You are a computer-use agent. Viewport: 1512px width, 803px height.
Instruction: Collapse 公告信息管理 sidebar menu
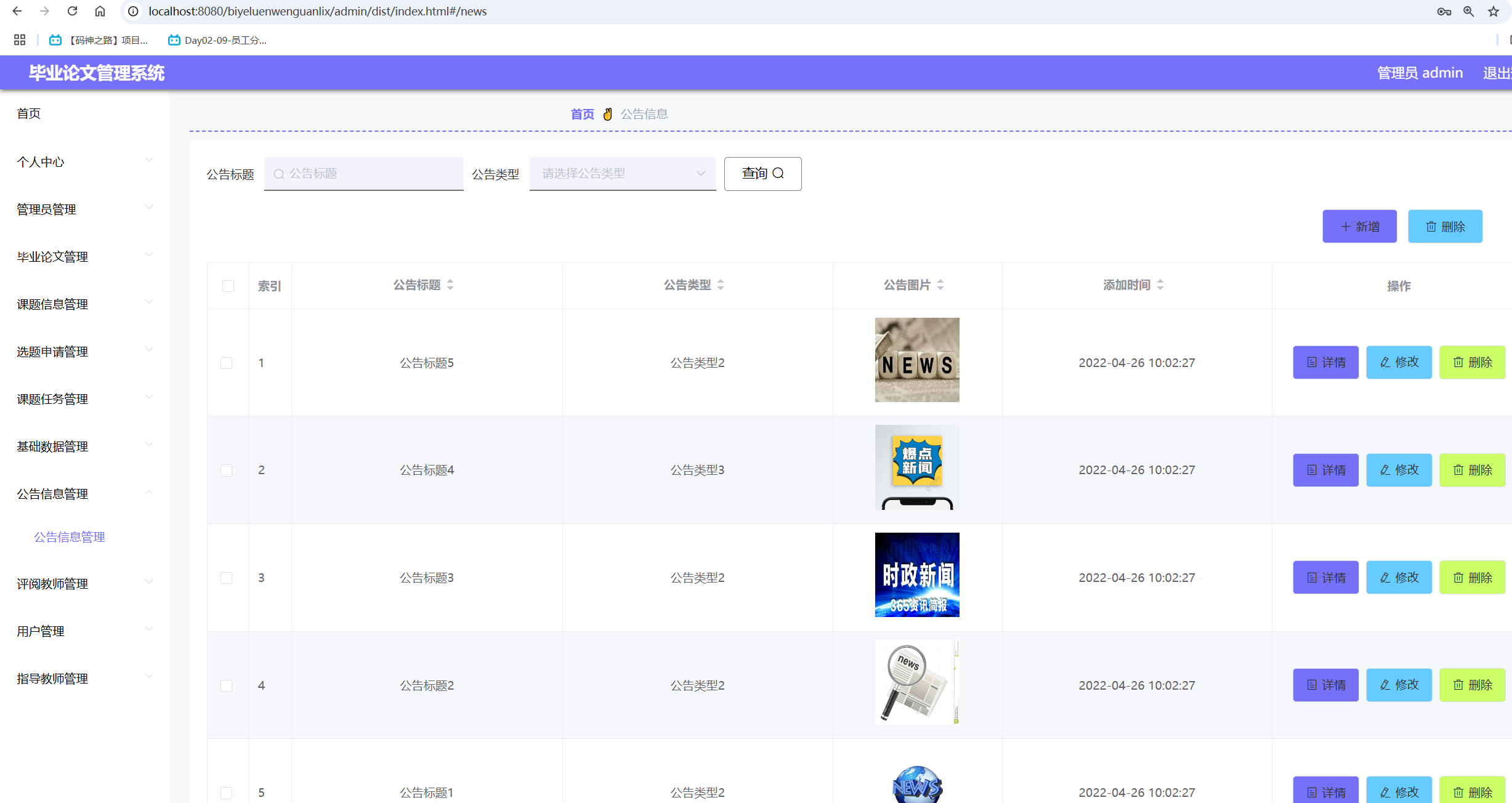pos(84,494)
